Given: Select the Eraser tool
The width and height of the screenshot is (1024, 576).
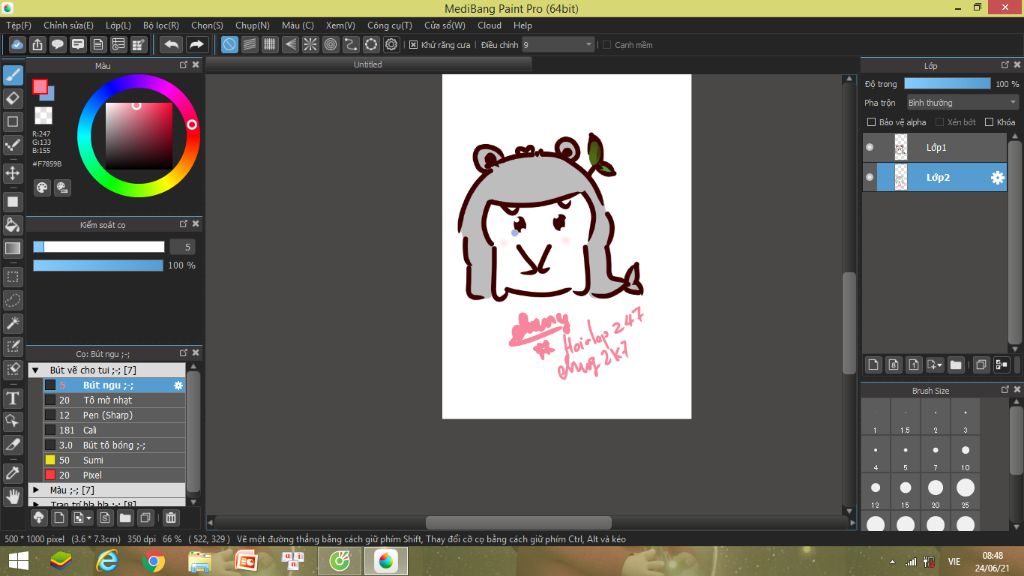Looking at the screenshot, I should coord(12,99).
